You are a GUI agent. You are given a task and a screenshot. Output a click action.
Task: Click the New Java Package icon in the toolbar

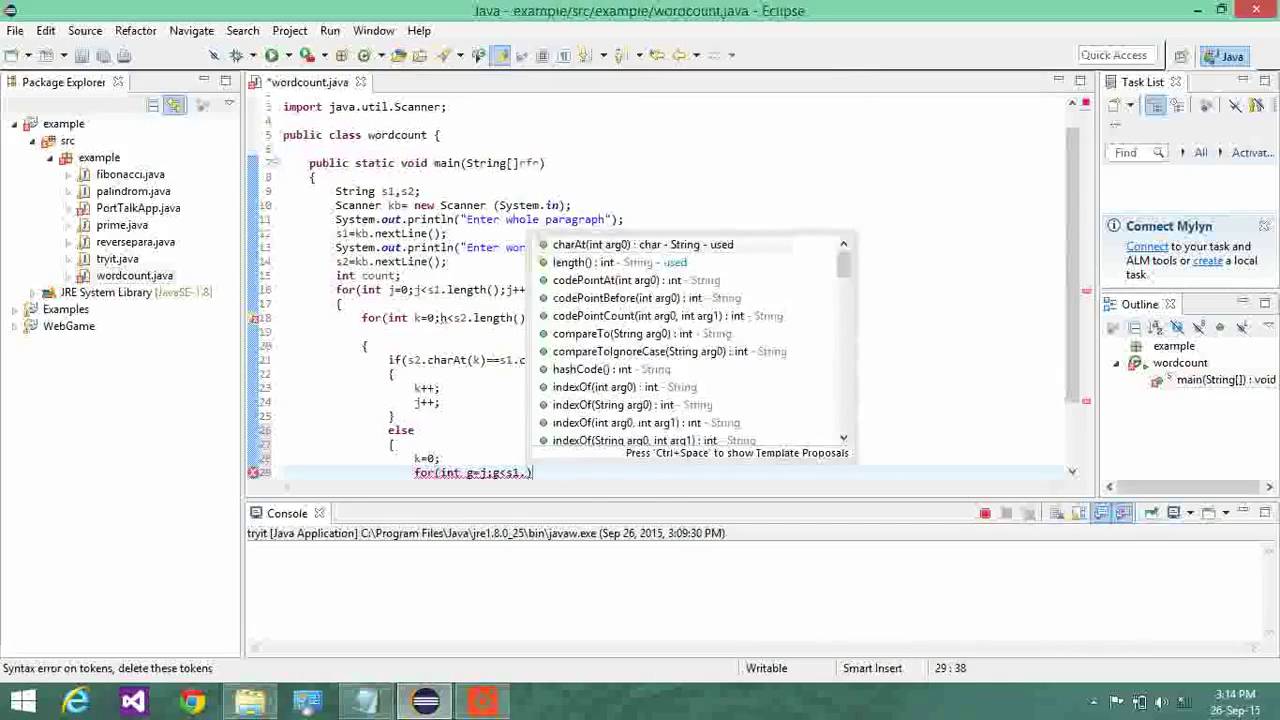(342, 55)
